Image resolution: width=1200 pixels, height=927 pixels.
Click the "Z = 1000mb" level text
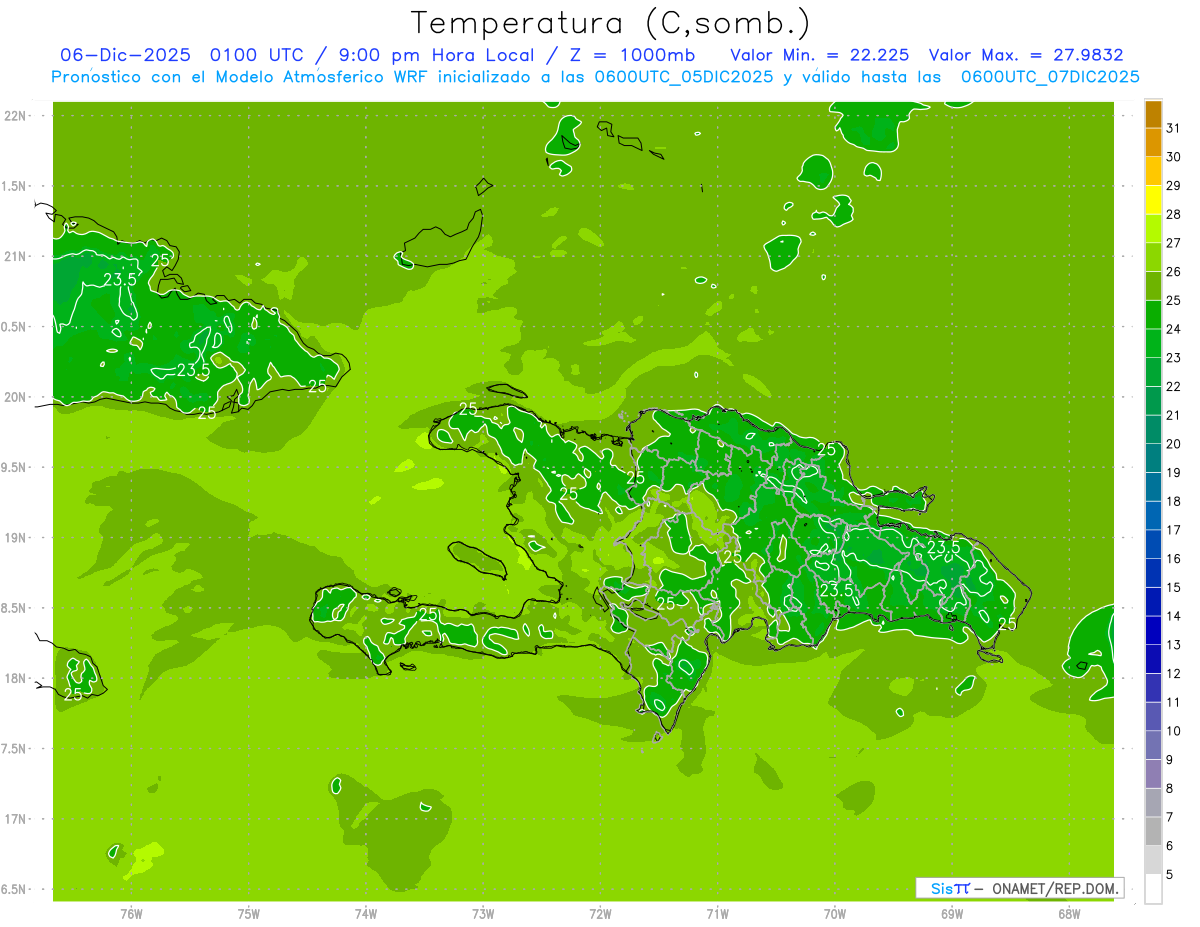coord(633,55)
